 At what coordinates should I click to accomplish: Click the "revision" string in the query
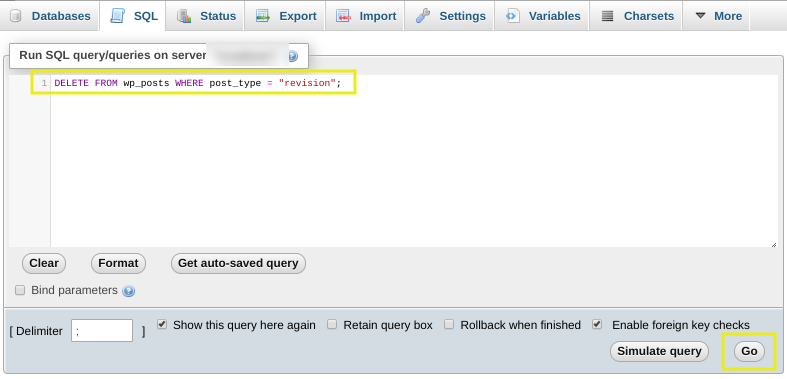307,83
